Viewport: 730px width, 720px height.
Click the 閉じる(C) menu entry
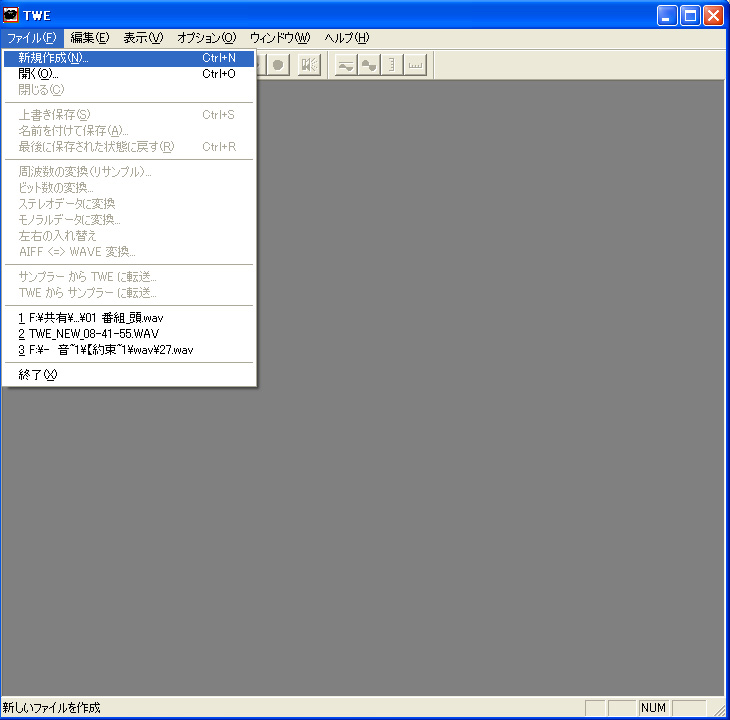point(129,89)
